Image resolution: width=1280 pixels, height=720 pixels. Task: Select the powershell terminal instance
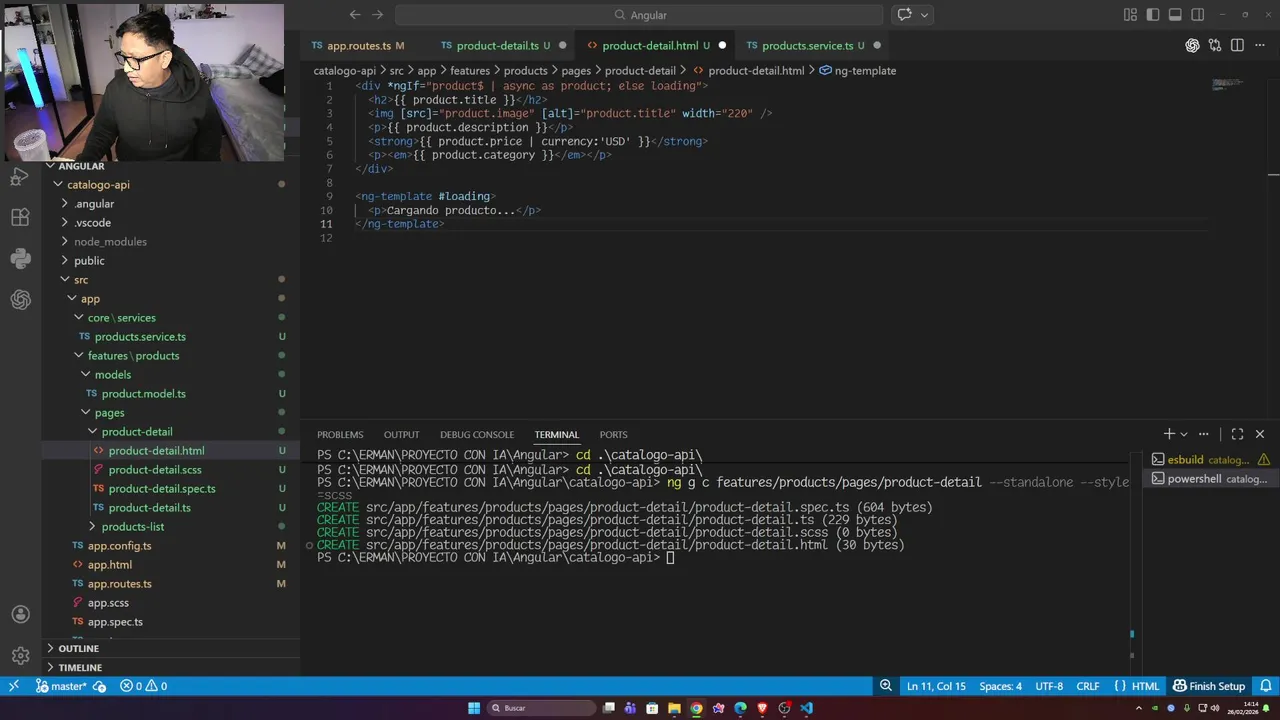coord(1210,479)
